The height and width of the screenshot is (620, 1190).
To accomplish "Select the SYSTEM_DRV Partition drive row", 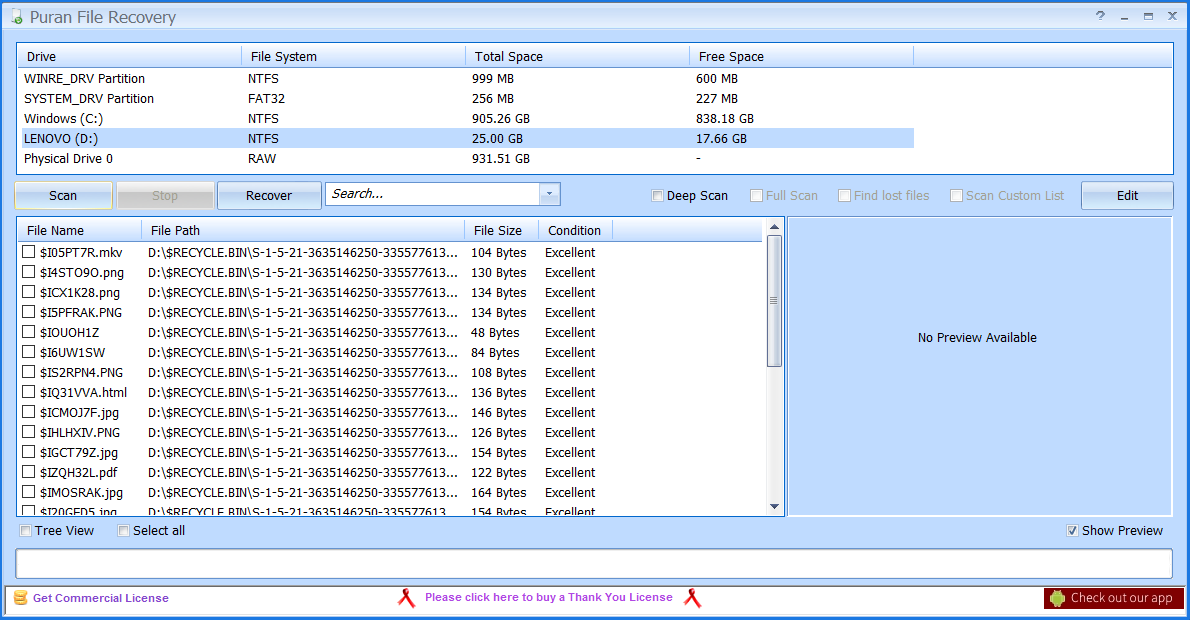I will pos(466,99).
